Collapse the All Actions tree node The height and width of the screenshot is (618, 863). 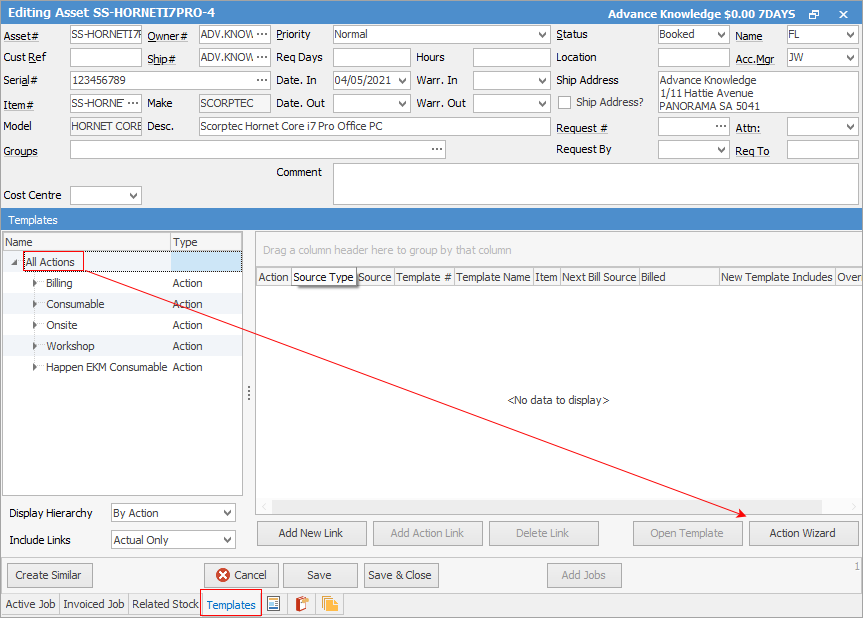(x=15, y=262)
